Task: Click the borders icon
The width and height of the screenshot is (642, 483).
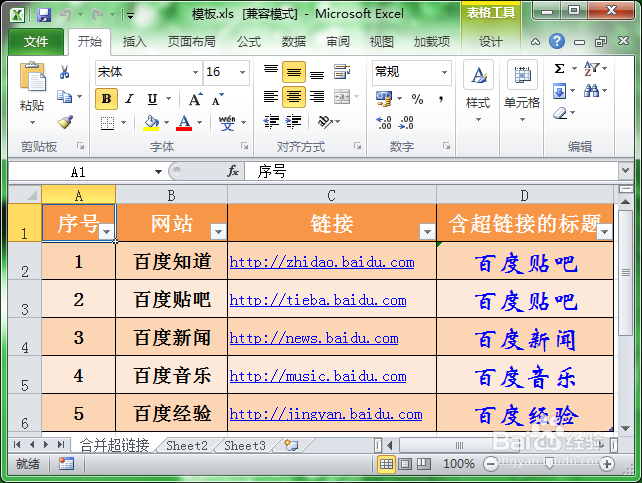Action: click(x=107, y=122)
